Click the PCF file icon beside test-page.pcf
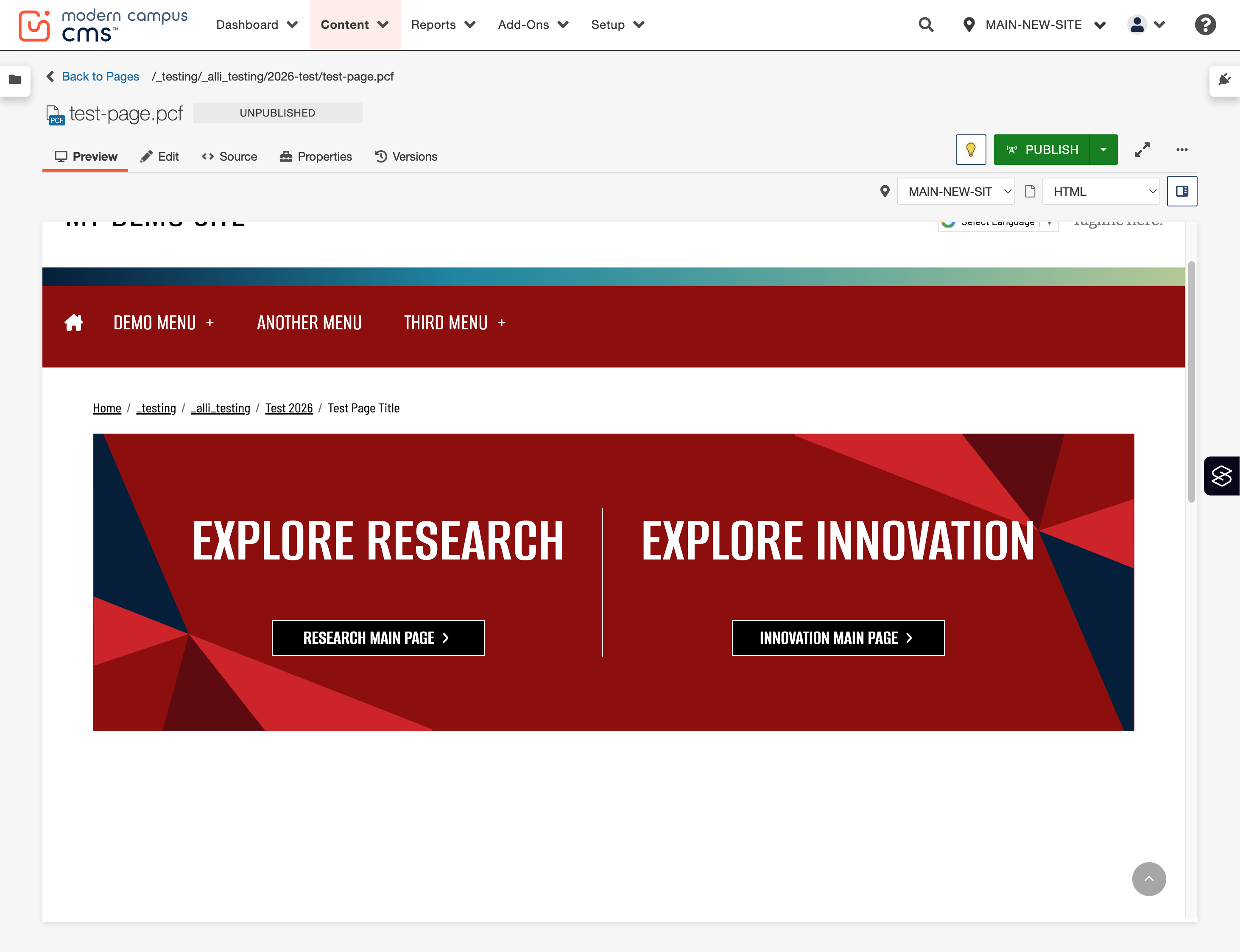This screenshot has height=952, width=1240. pyautogui.click(x=55, y=115)
